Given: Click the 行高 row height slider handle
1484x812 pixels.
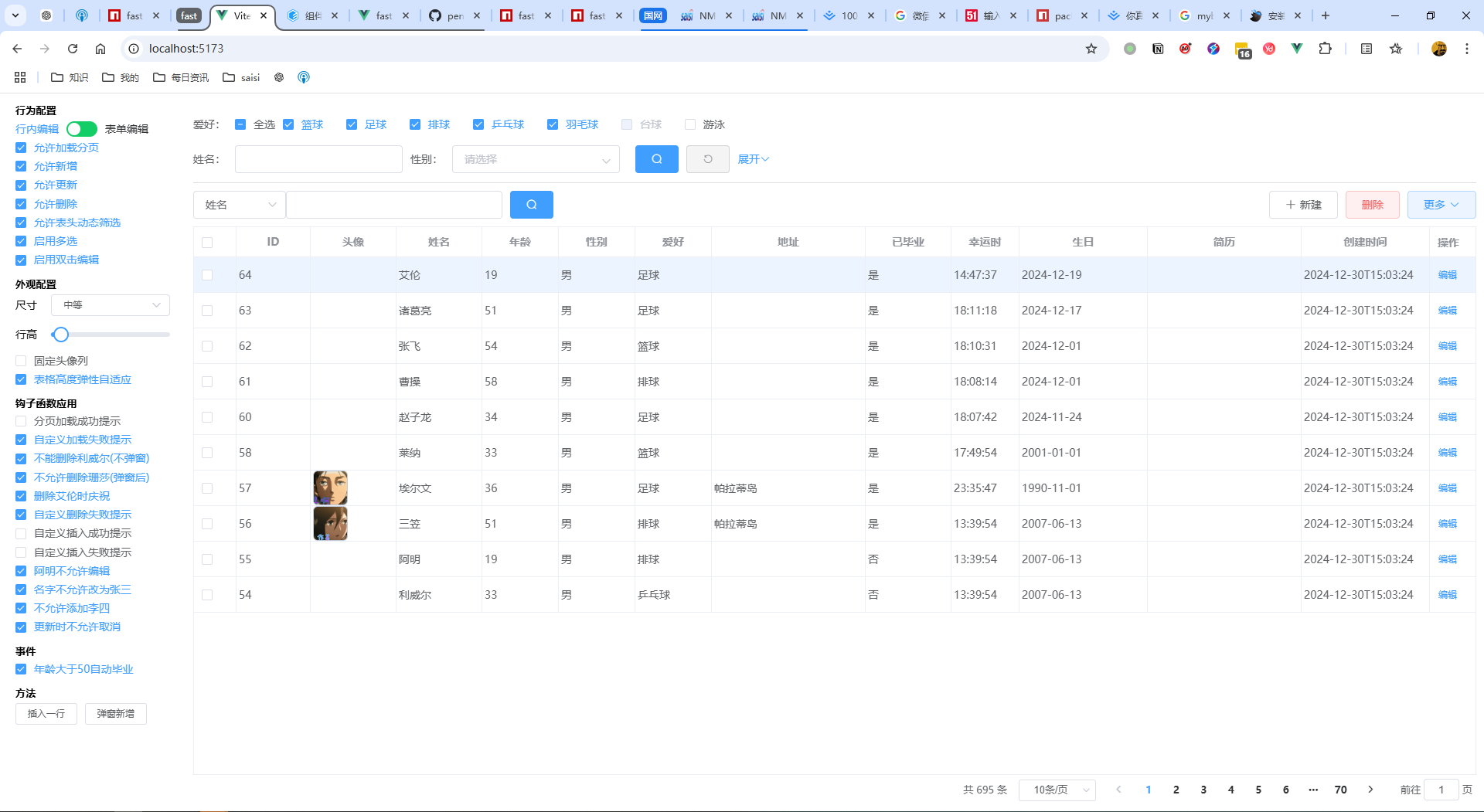Looking at the screenshot, I should (x=60, y=335).
